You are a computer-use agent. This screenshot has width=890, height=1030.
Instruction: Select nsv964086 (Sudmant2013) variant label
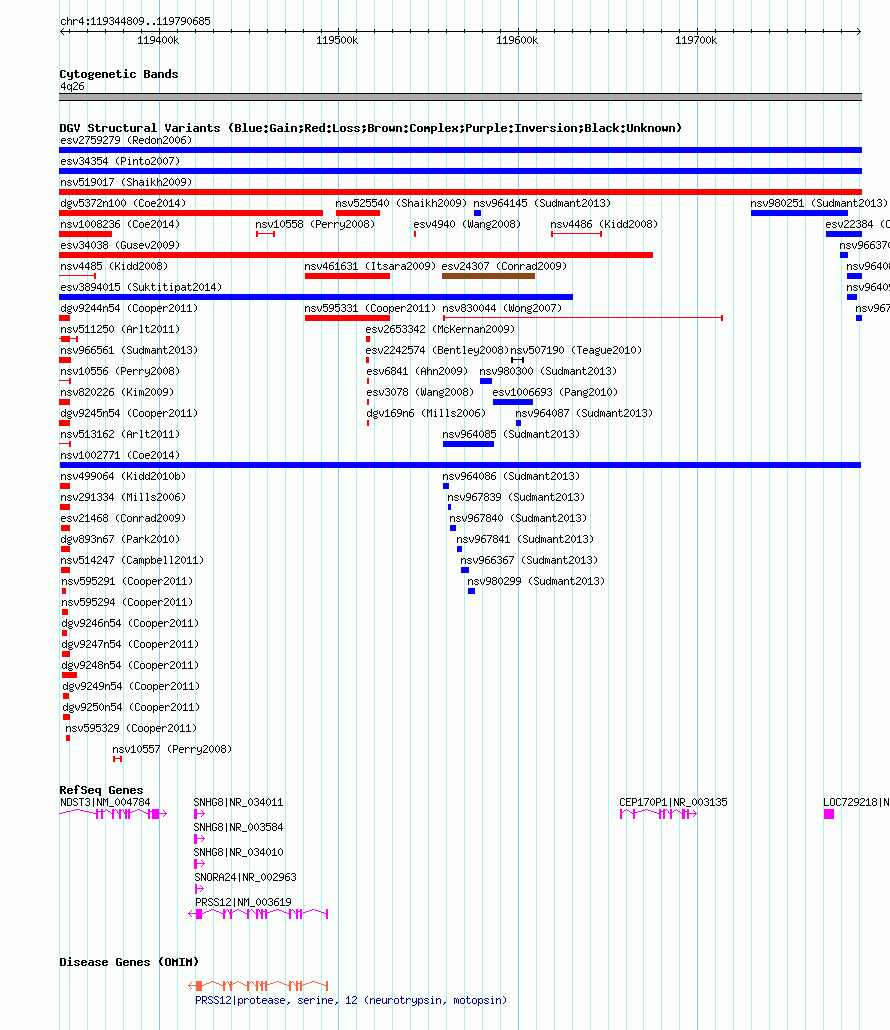coord(511,476)
